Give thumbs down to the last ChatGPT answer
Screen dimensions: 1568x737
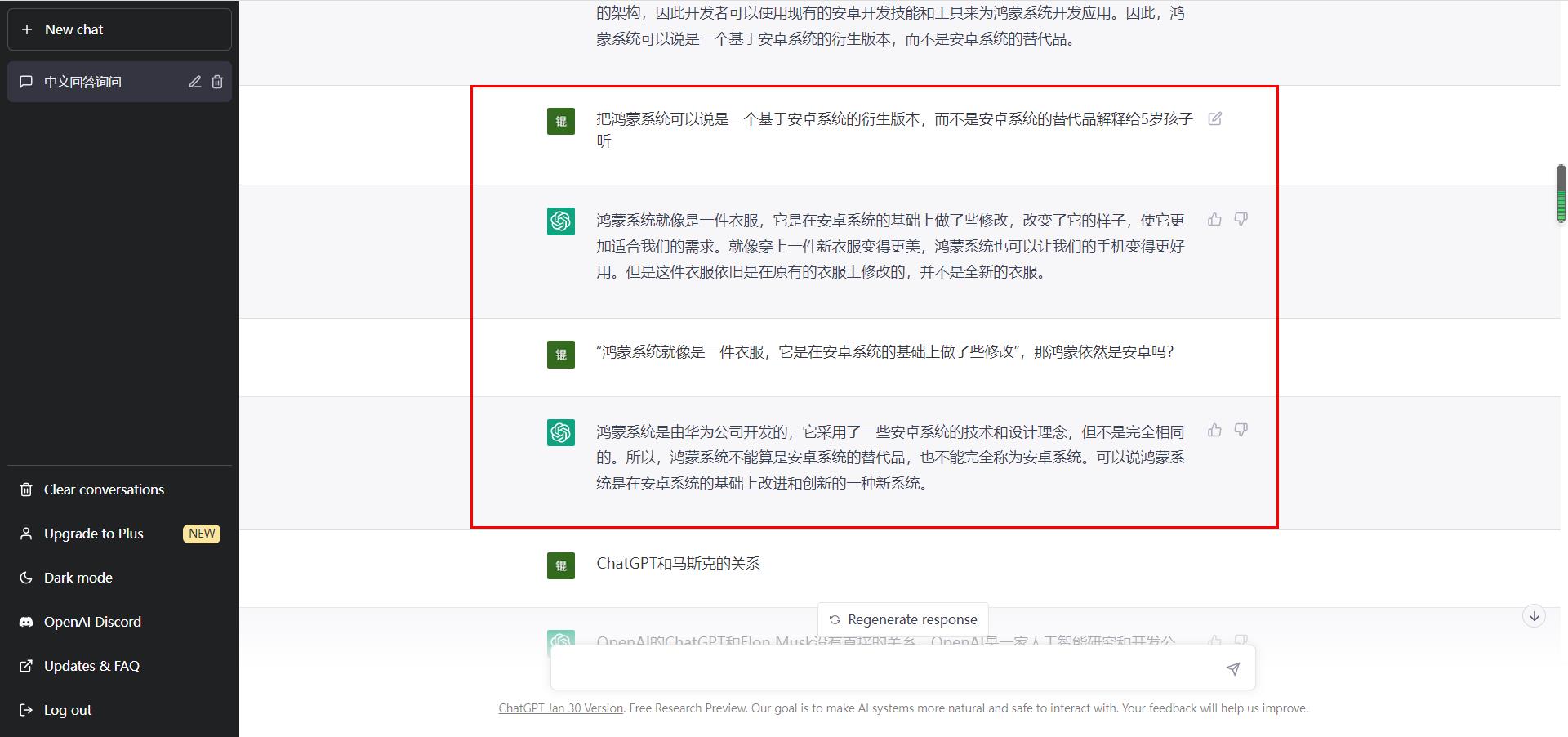1241,430
